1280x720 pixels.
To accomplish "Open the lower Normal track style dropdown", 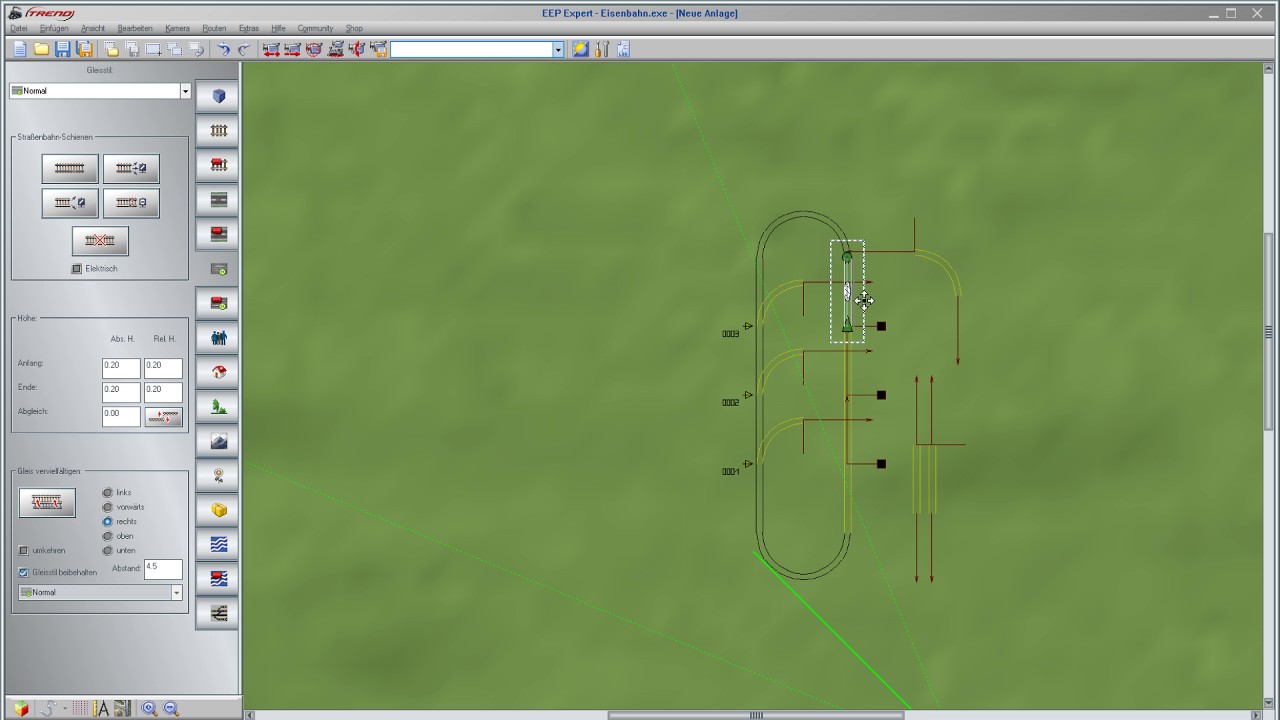I will tap(177, 592).
